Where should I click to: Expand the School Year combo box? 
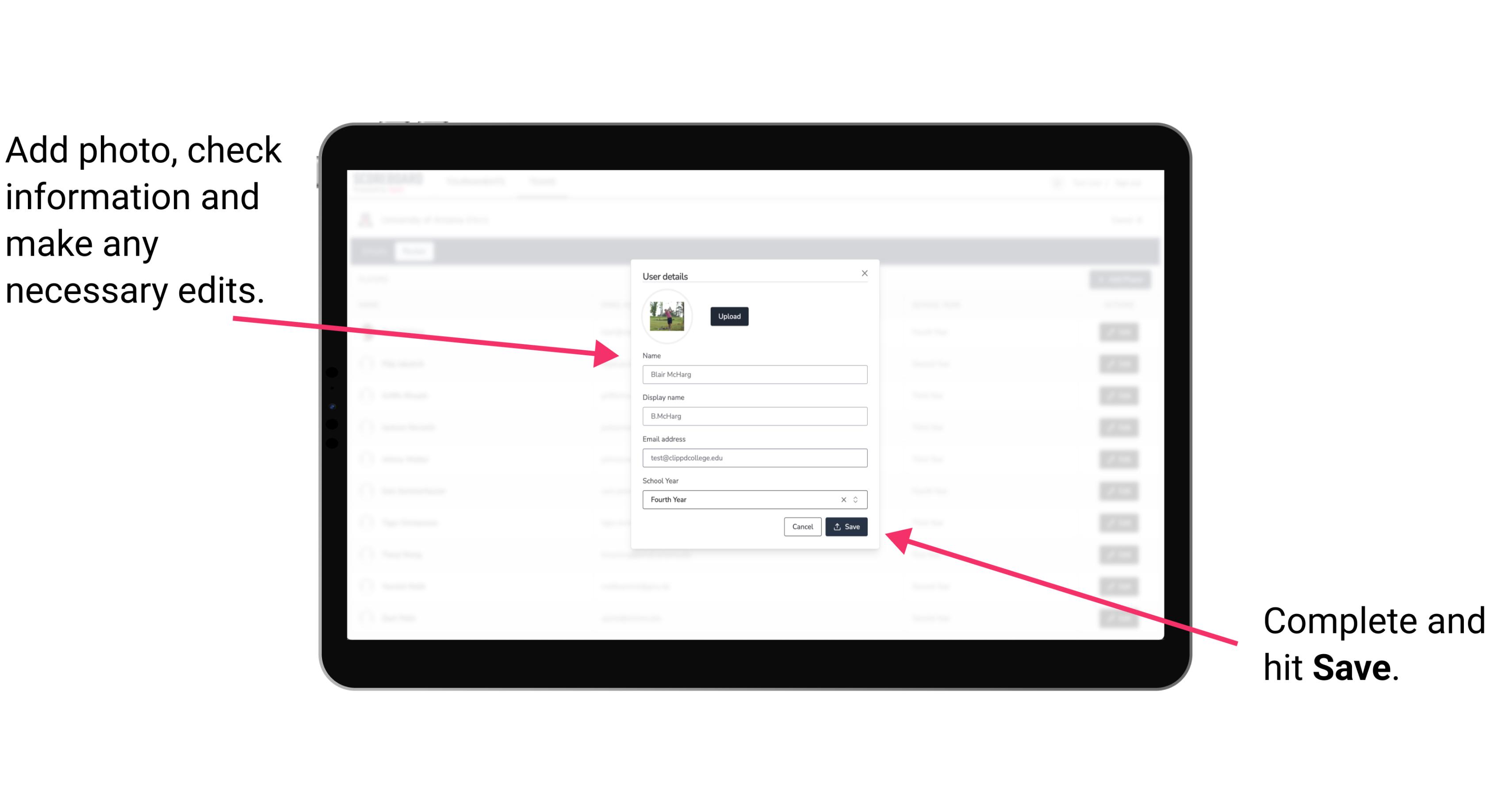[x=858, y=499]
